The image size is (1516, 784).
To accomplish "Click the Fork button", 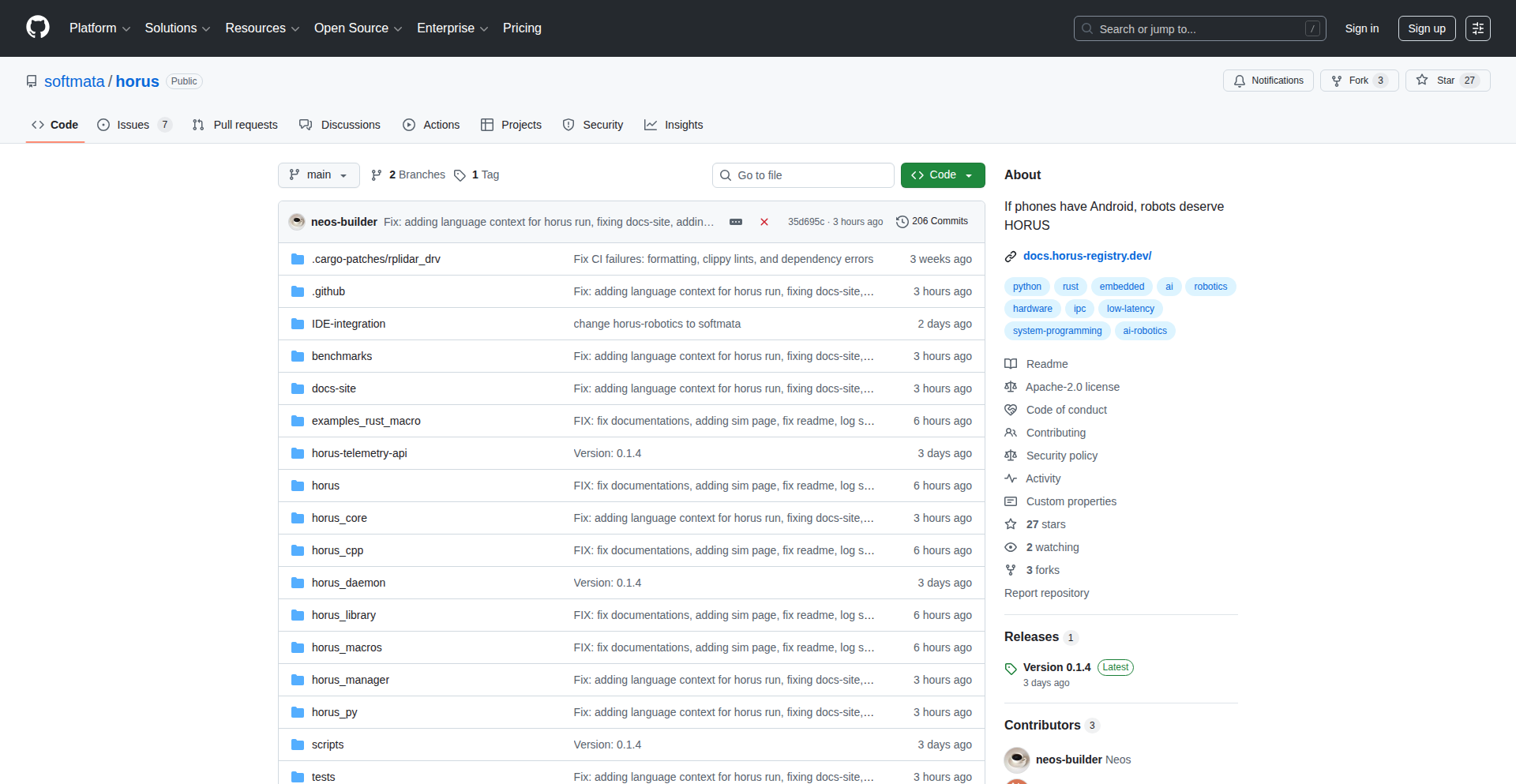I will click(1358, 81).
